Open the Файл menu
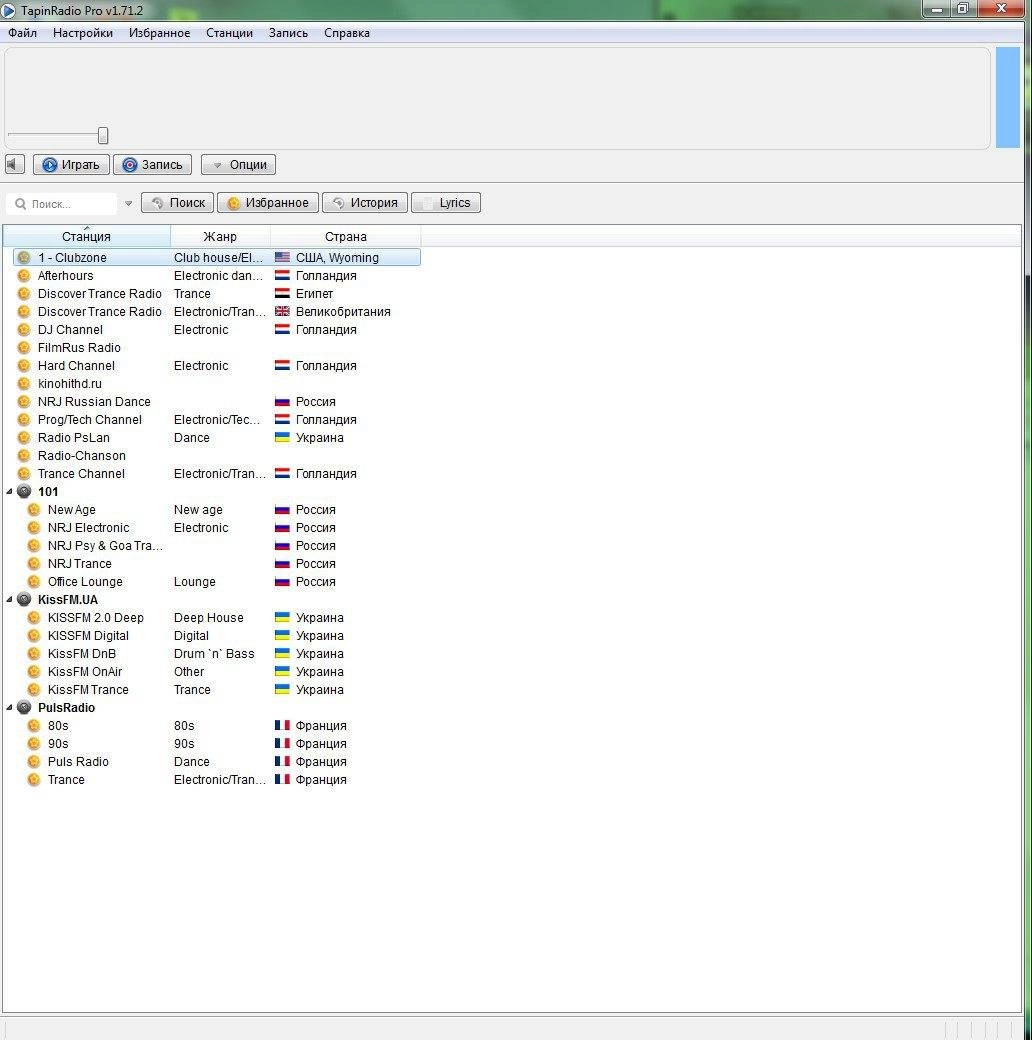This screenshot has width=1032, height=1040. (23, 32)
